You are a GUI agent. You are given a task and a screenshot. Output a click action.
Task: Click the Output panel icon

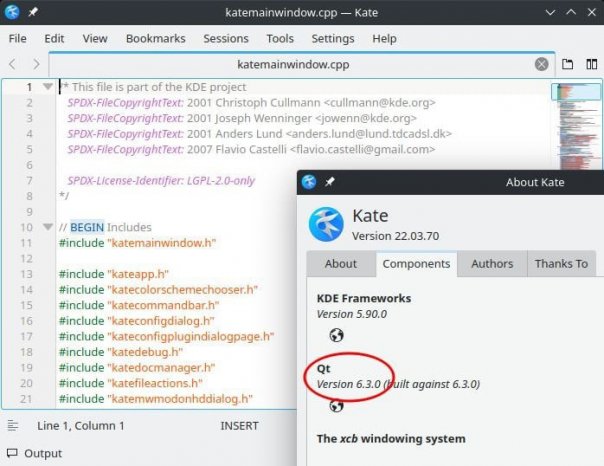pos(12,453)
